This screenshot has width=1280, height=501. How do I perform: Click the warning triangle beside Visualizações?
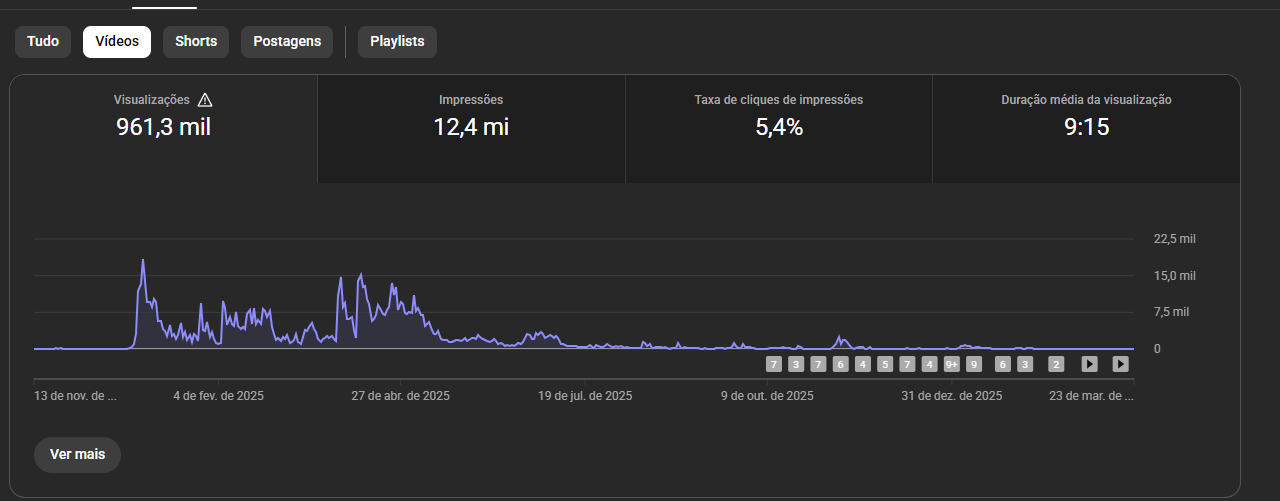(205, 100)
